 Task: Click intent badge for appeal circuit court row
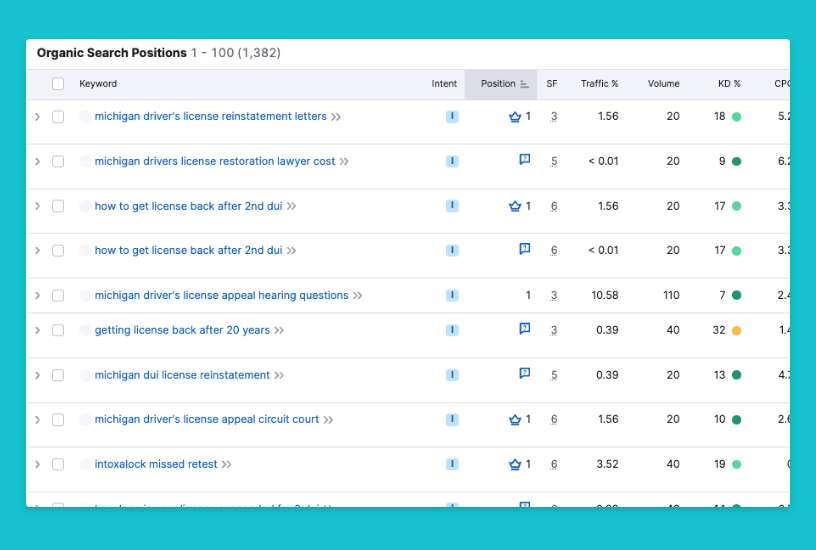[452, 419]
